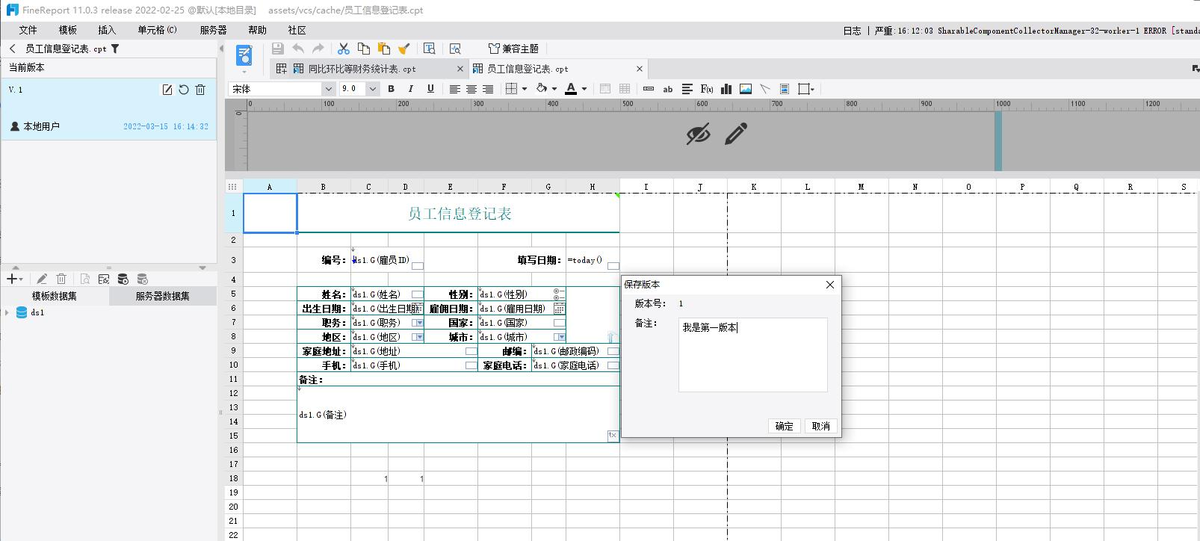
Task: Select cell A1 in the grid
Action: click(270, 213)
